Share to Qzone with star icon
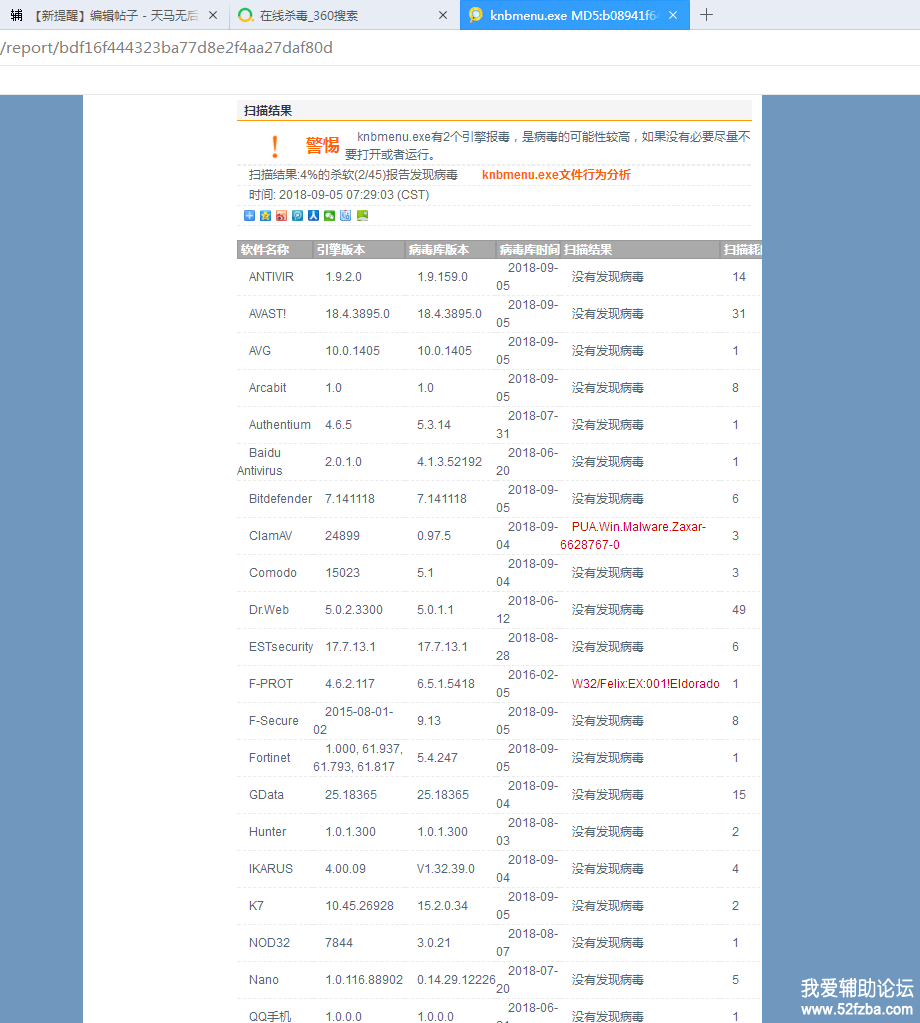The height and width of the screenshot is (1023, 920). 266,215
